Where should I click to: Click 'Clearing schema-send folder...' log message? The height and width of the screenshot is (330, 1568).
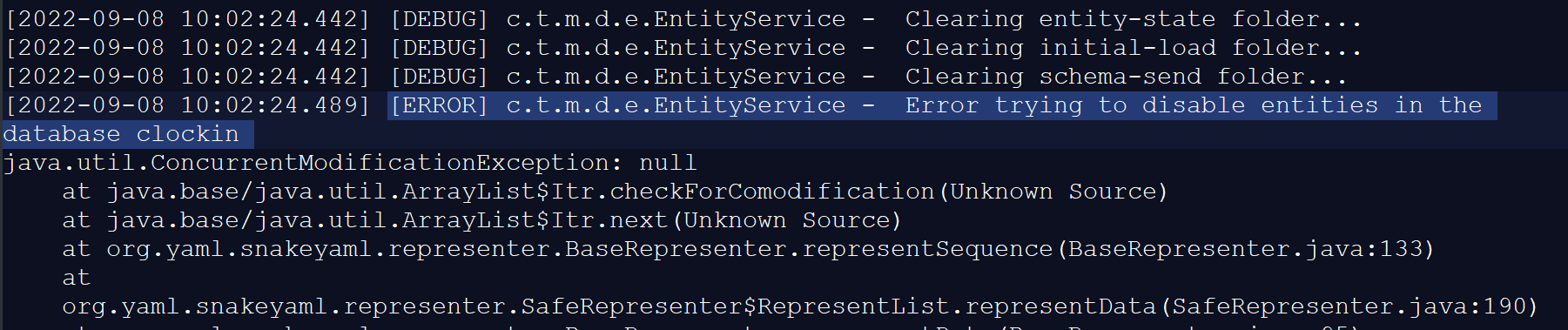[x=1126, y=77]
